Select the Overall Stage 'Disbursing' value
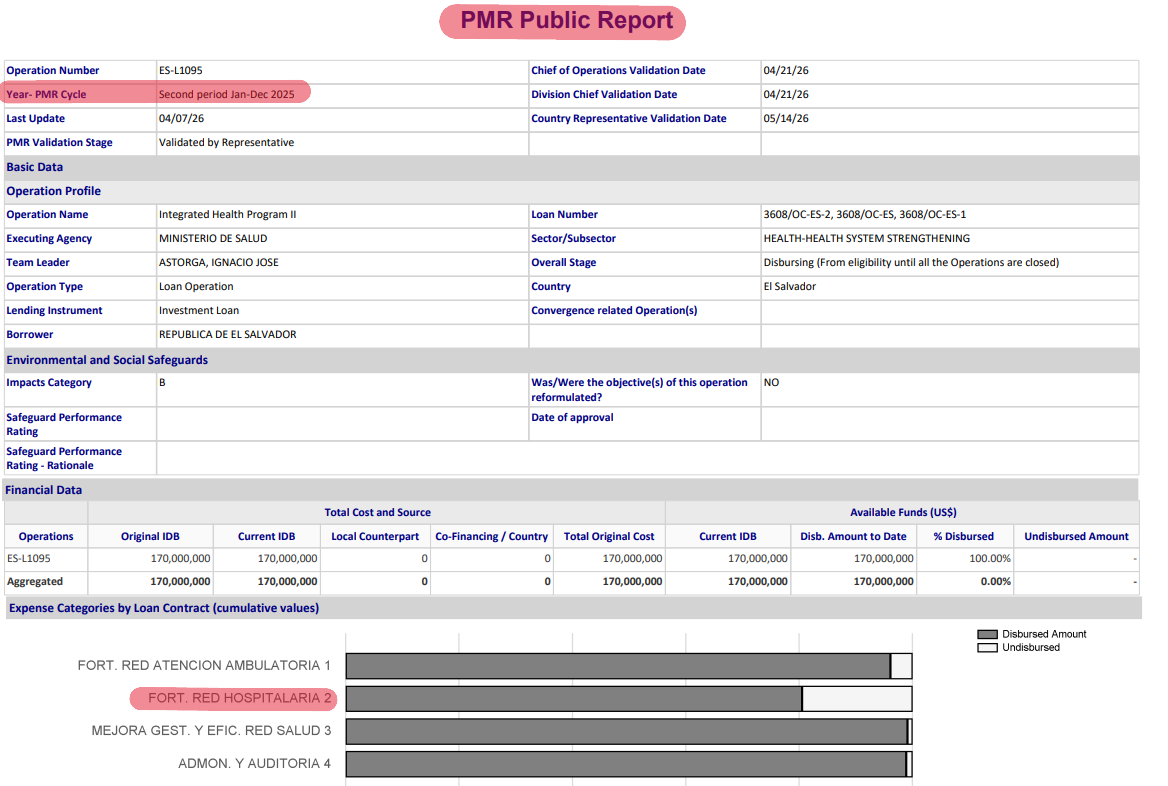Image resolution: width=1168 pixels, height=786 pixels. click(911, 262)
